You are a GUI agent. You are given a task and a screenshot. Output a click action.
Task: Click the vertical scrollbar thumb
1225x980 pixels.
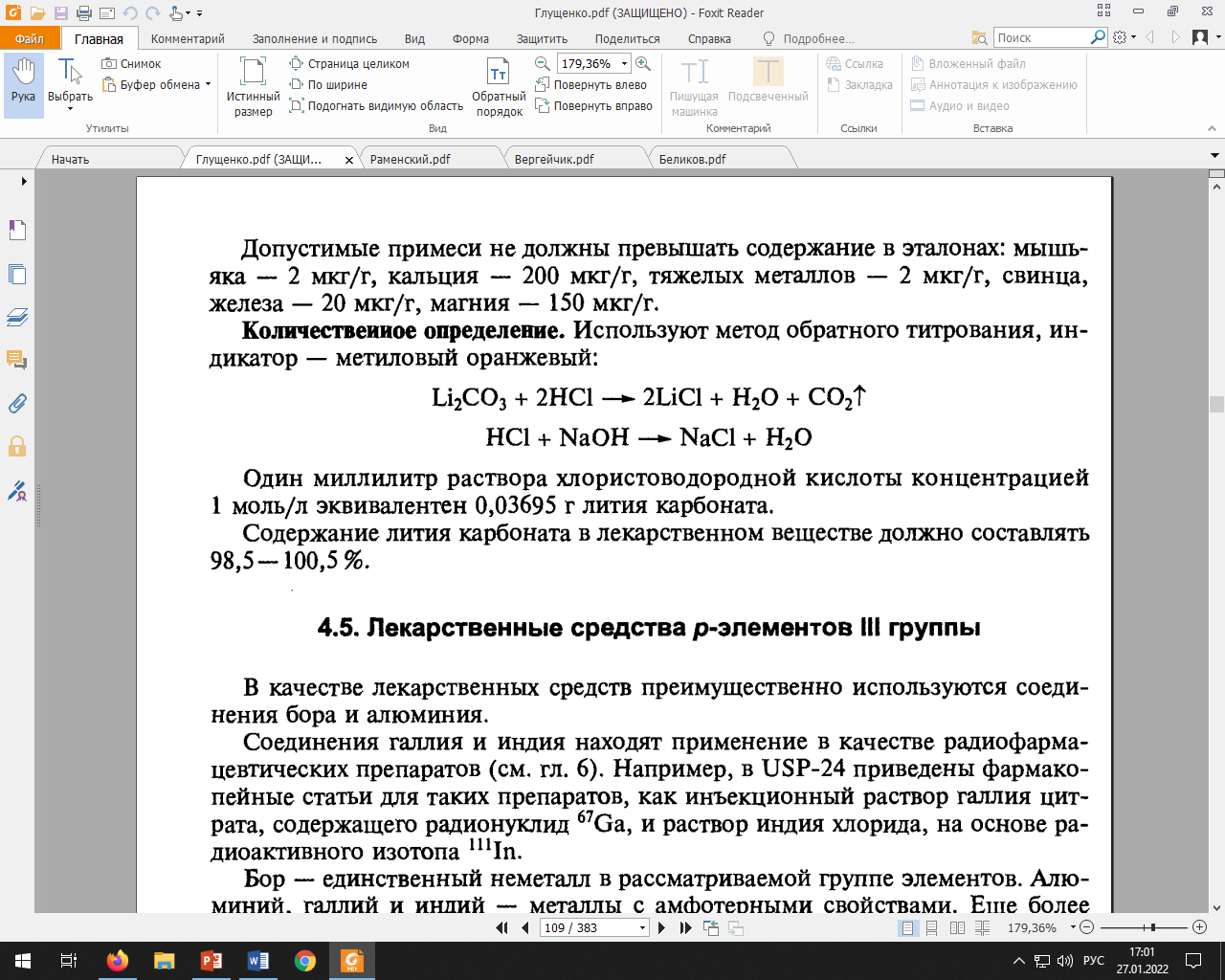(x=1216, y=404)
